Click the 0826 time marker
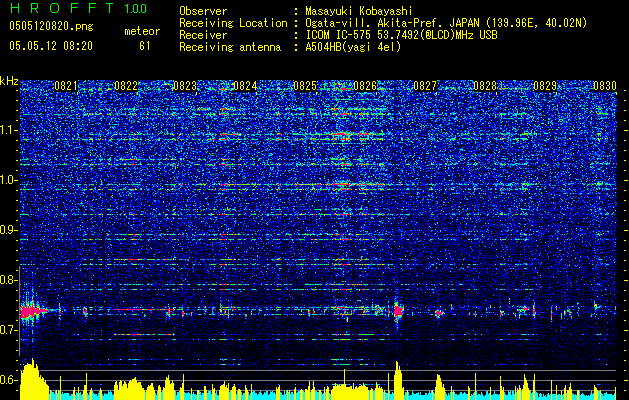629x400 pixels. 365,86
